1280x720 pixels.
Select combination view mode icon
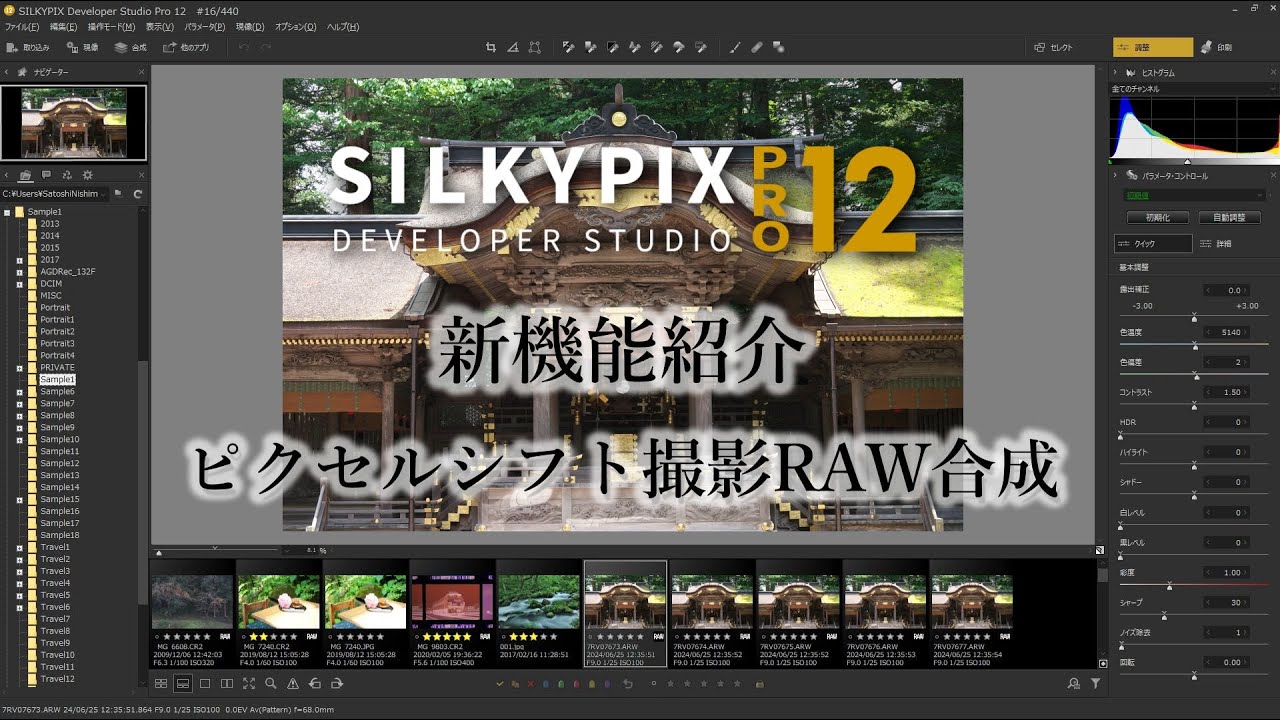[x=183, y=684]
